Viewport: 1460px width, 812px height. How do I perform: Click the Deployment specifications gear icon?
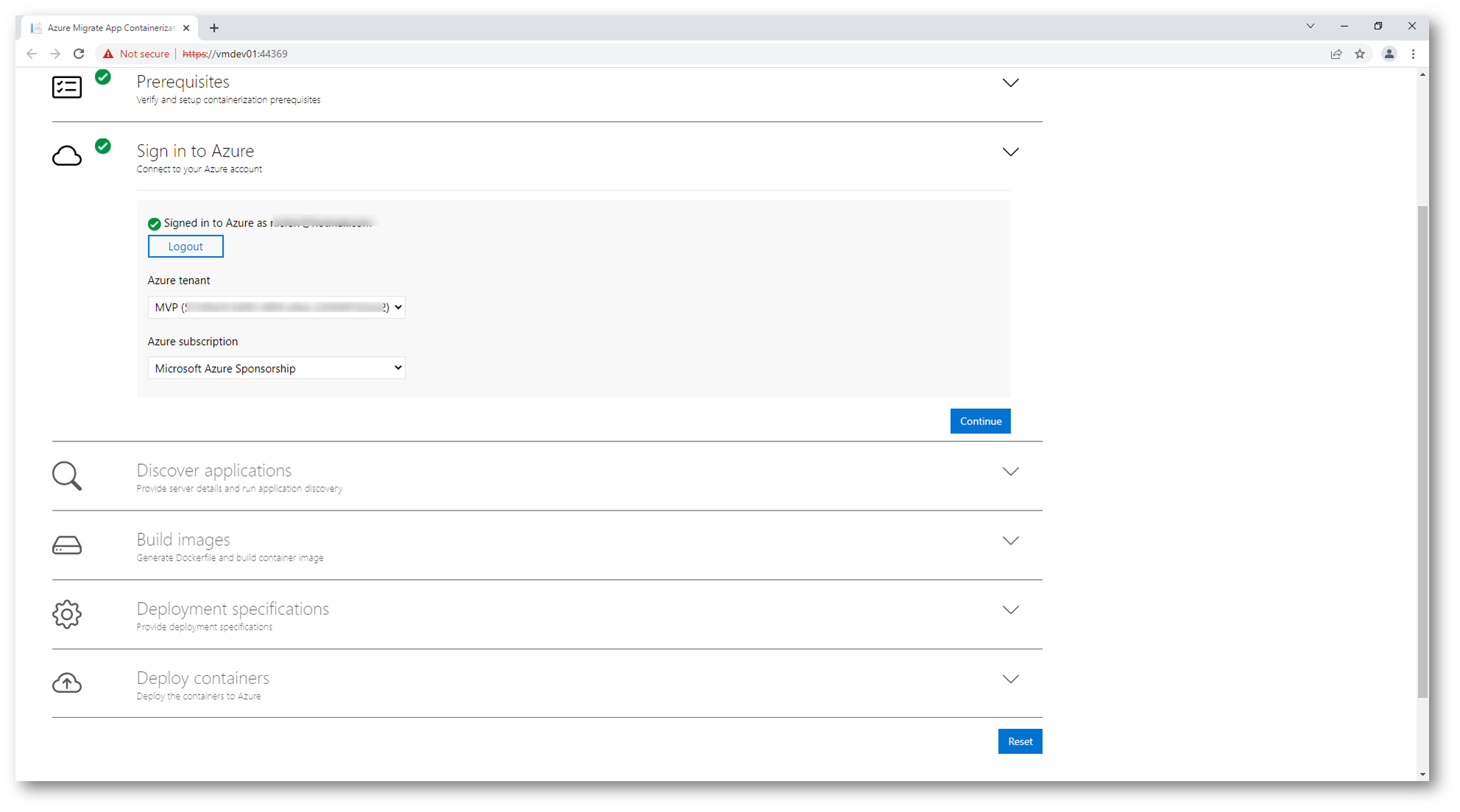[x=66, y=614]
